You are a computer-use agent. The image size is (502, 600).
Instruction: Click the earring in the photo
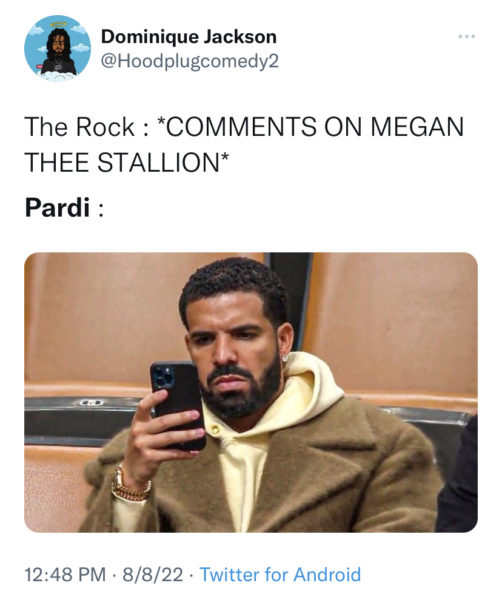[284, 359]
